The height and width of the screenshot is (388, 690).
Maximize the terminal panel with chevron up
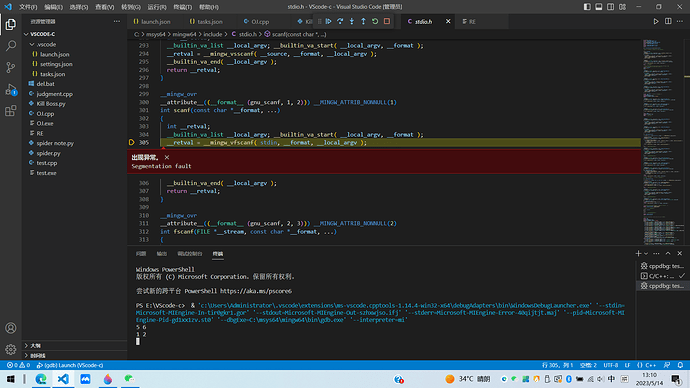[x=668, y=253]
